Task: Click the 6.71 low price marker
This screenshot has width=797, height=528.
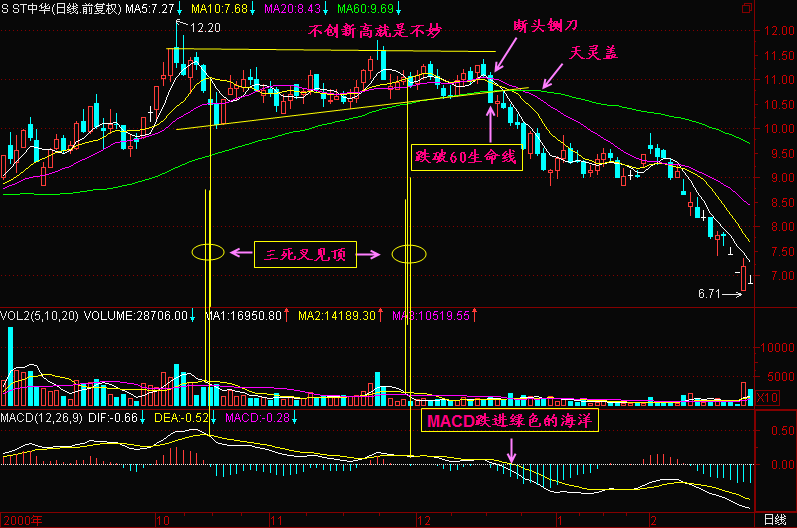Action: click(x=709, y=294)
